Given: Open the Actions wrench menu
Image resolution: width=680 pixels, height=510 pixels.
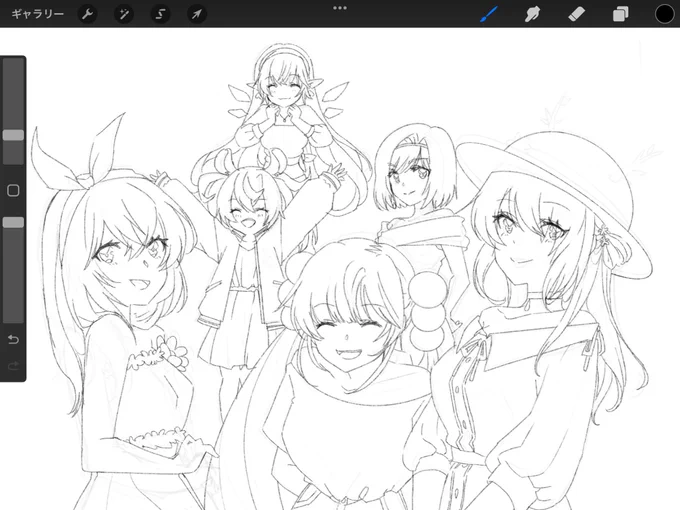Looking at the screenshot, I should coord(88,14).
